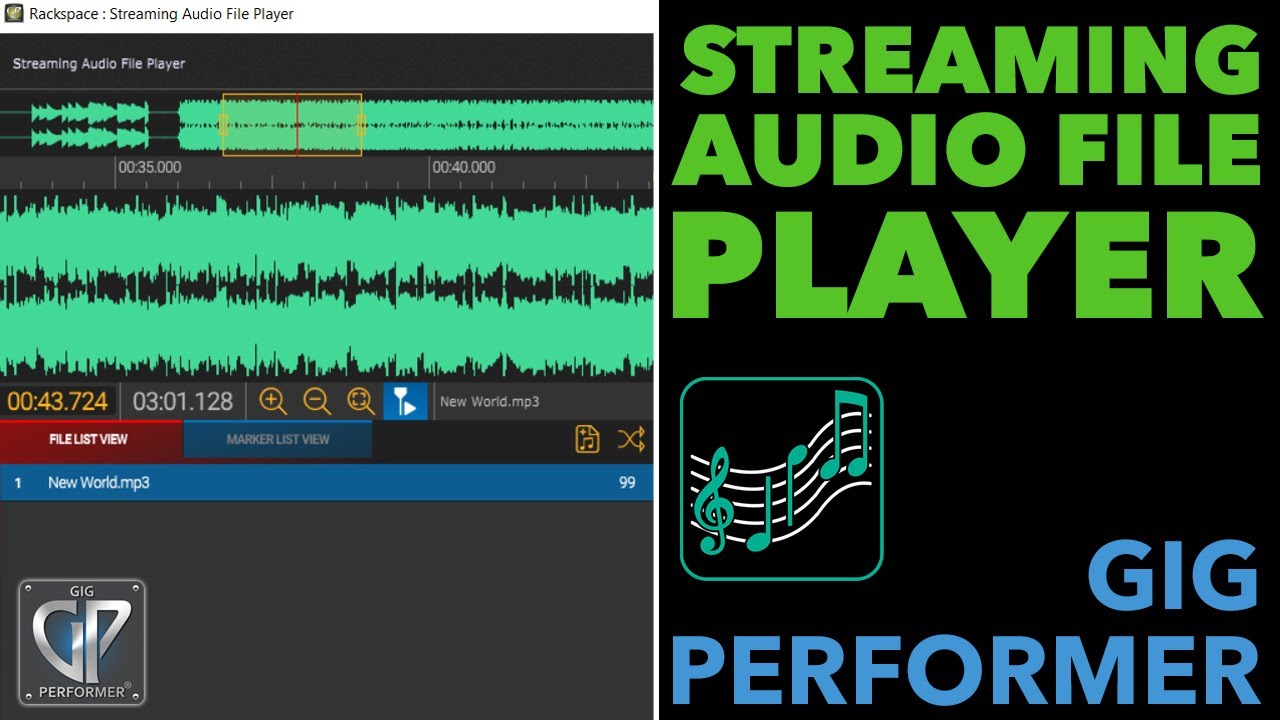Select New World.mp3 in the file list
Viewport: 1280px width, 720px height.
pos(326,483)
